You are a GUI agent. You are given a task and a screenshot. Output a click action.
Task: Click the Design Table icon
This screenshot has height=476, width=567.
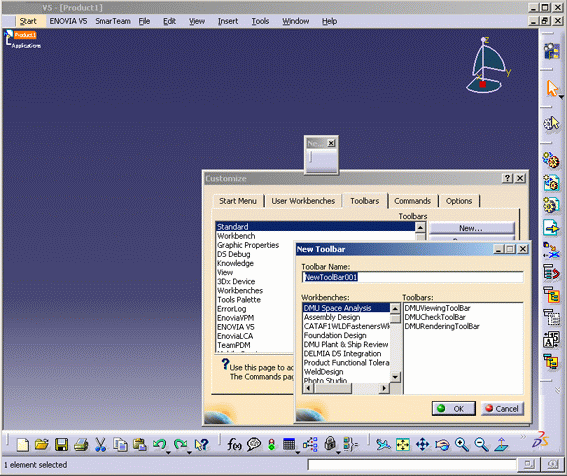(x=289, y=444)
